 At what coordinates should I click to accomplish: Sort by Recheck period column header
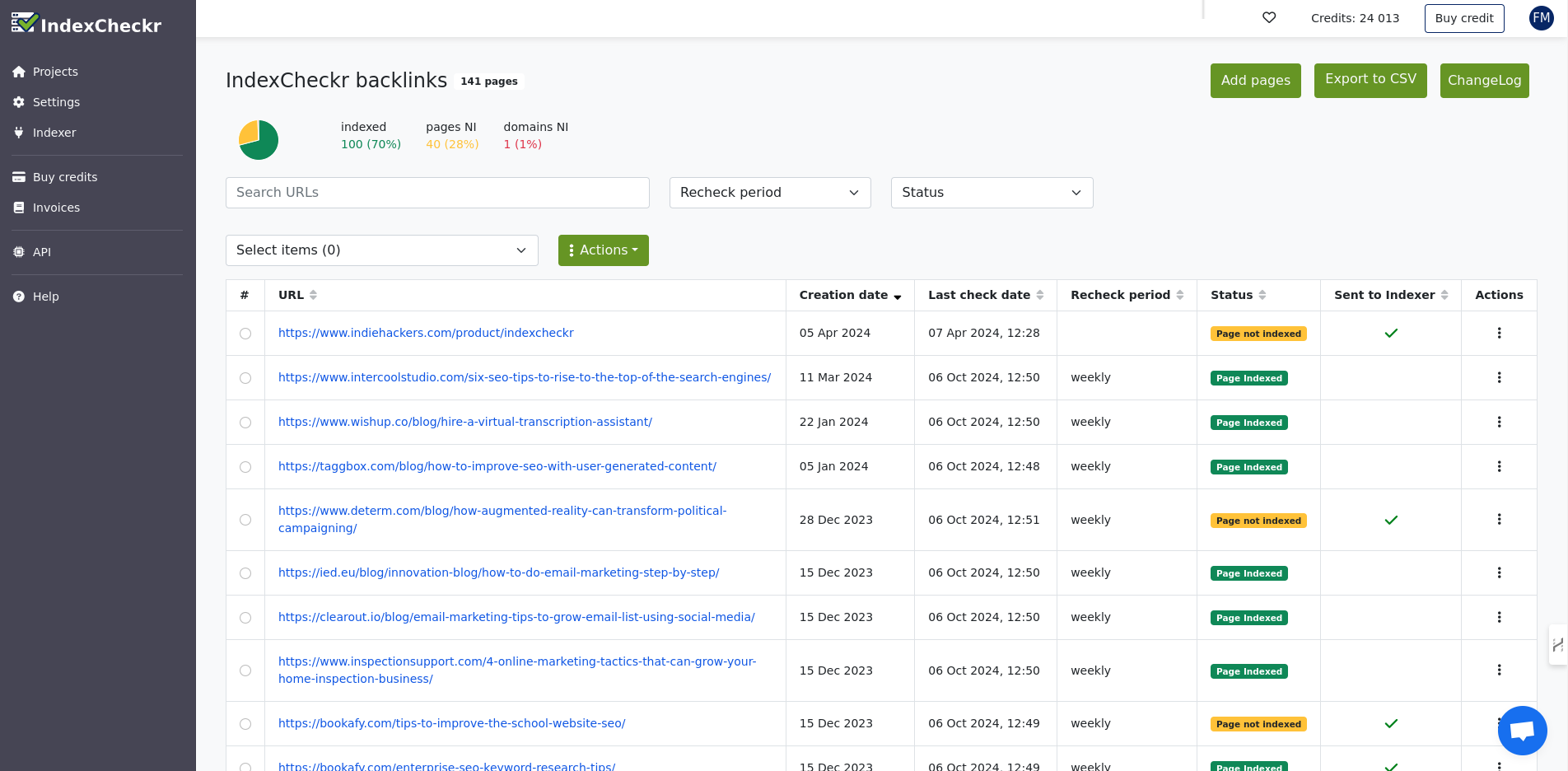1127,295
